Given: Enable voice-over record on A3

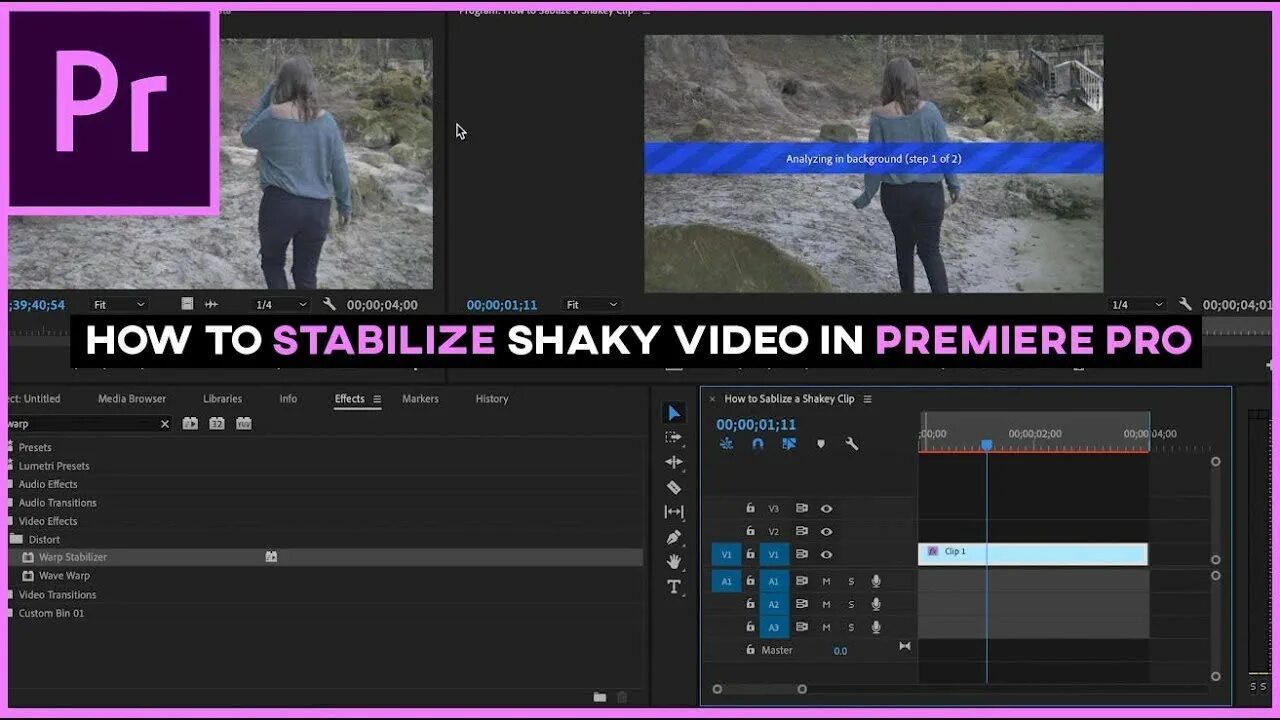Looking at the screenshot, I should click(876, 627).
